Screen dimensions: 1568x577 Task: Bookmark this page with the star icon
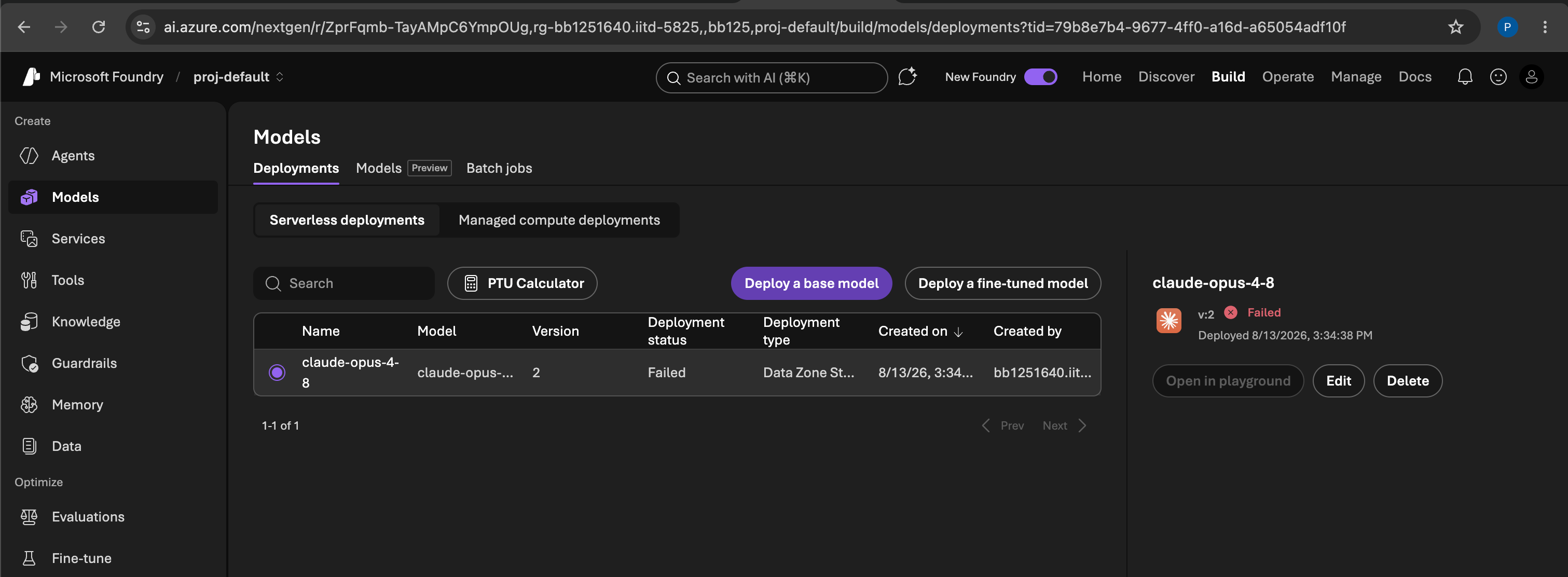point(1455,27)
